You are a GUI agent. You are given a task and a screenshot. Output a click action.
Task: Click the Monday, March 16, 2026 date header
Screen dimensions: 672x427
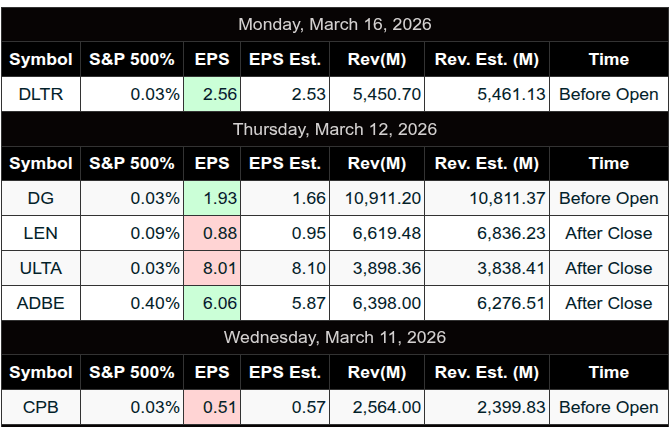click(335, 24)
